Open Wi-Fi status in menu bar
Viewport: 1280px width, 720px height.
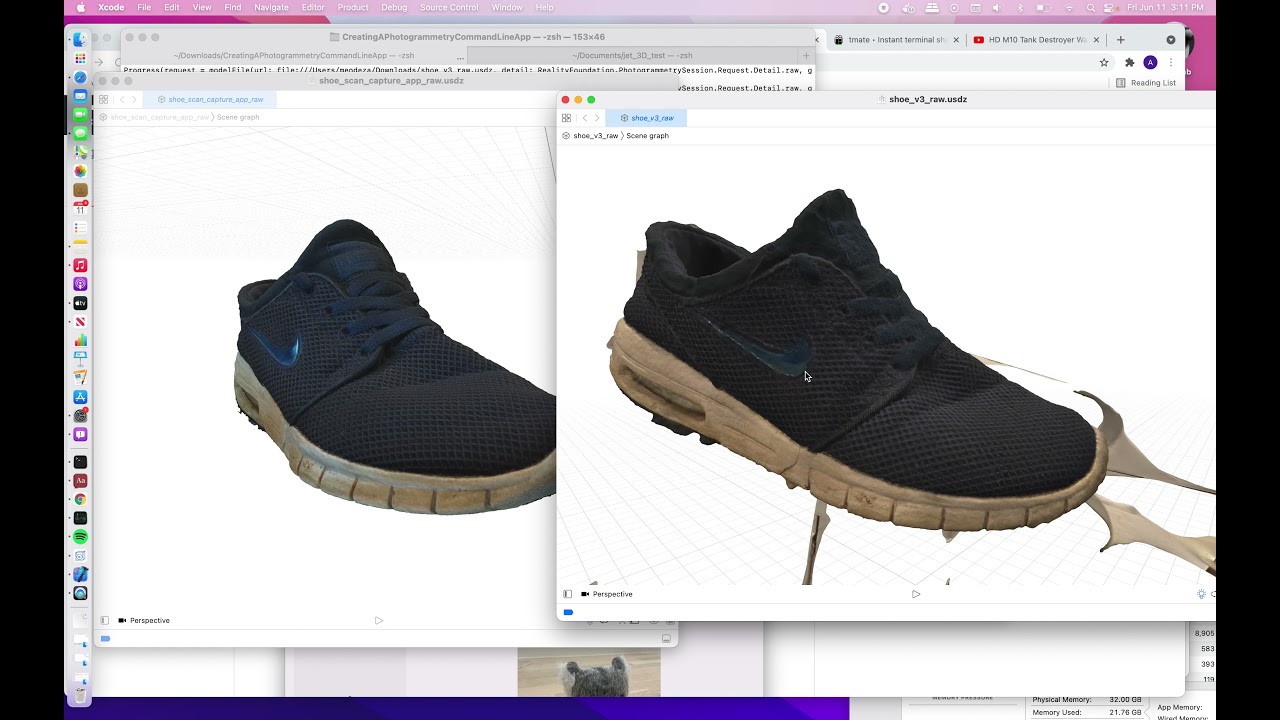1068,8
